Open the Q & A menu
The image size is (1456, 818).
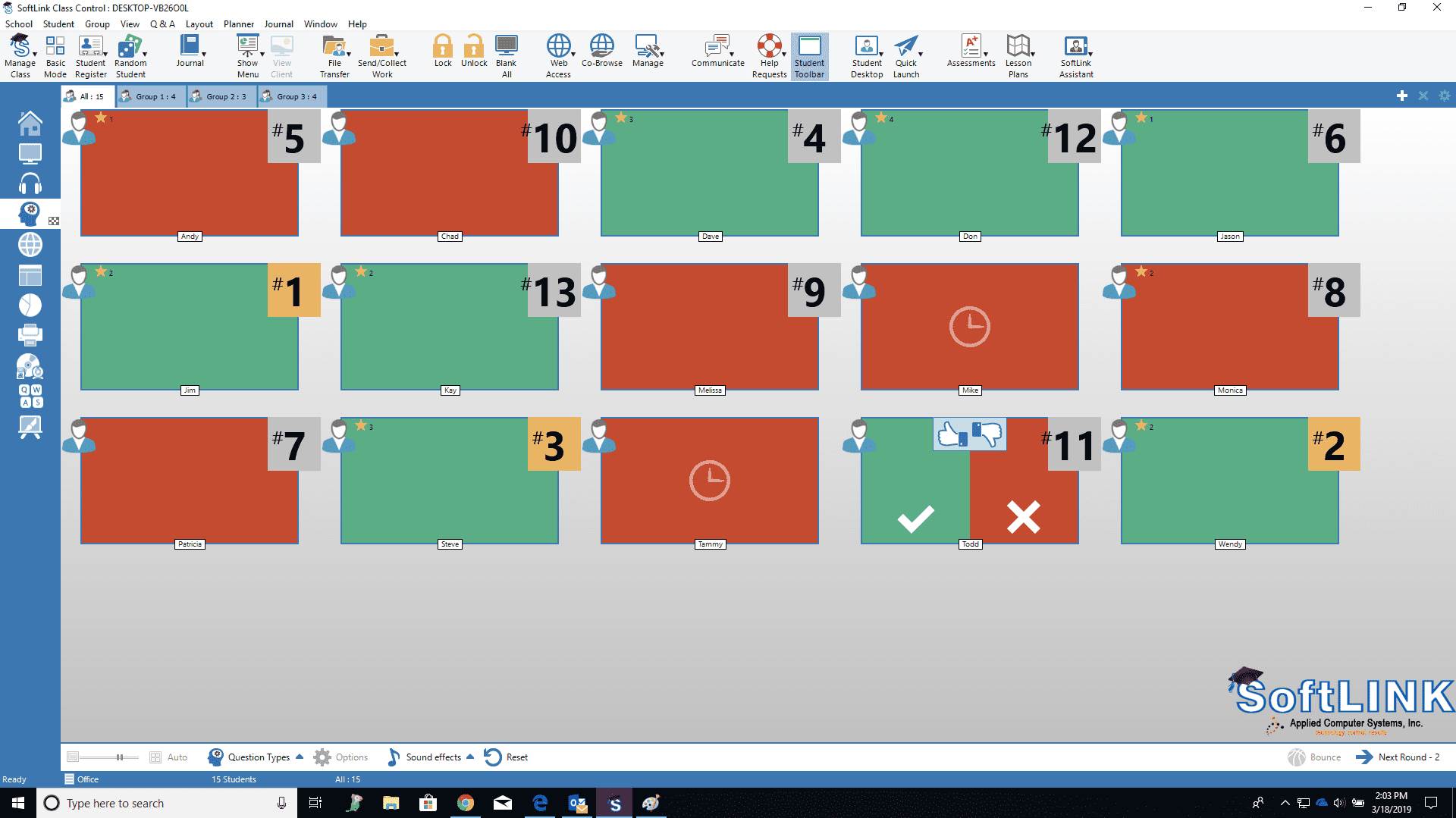(x=162, y=24)
